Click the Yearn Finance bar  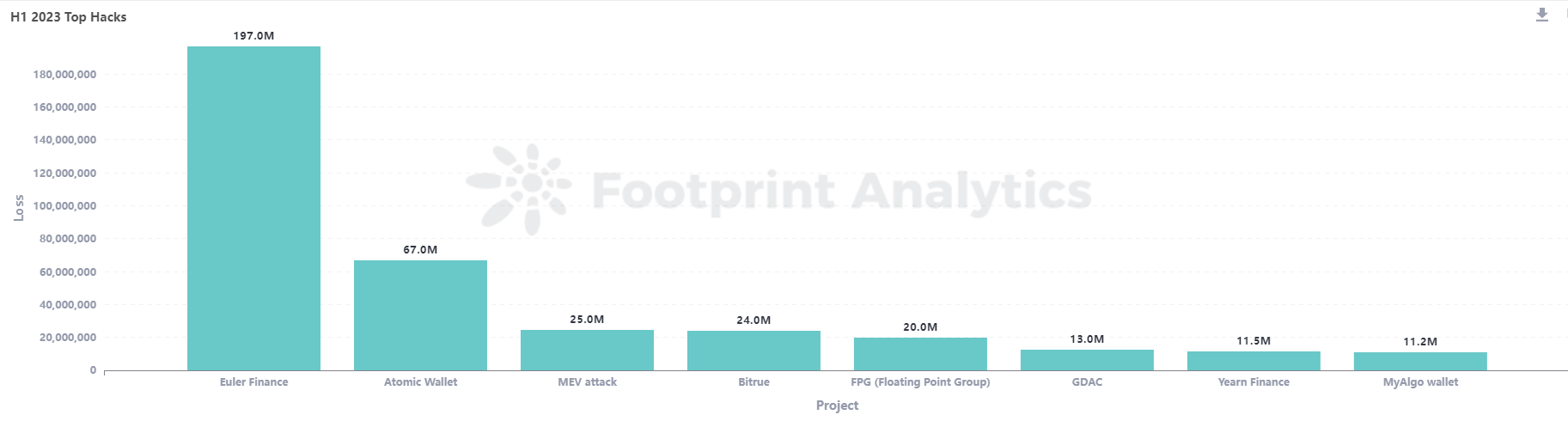1254,361
